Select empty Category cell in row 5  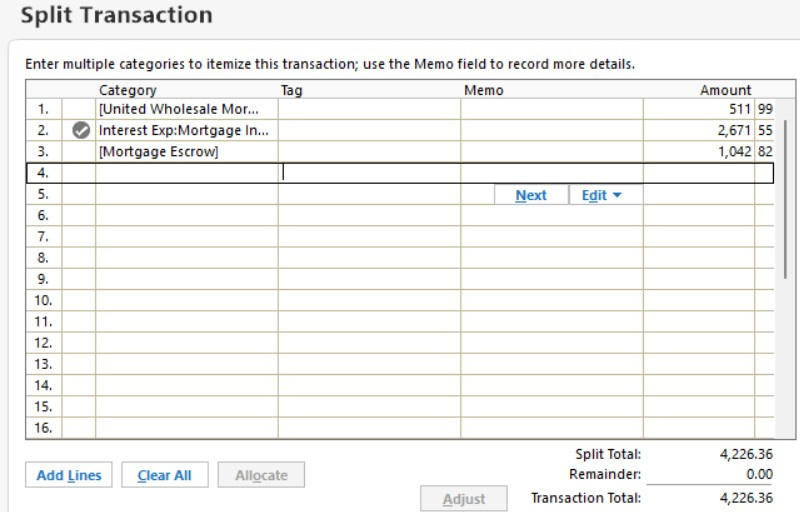[186, 194]
